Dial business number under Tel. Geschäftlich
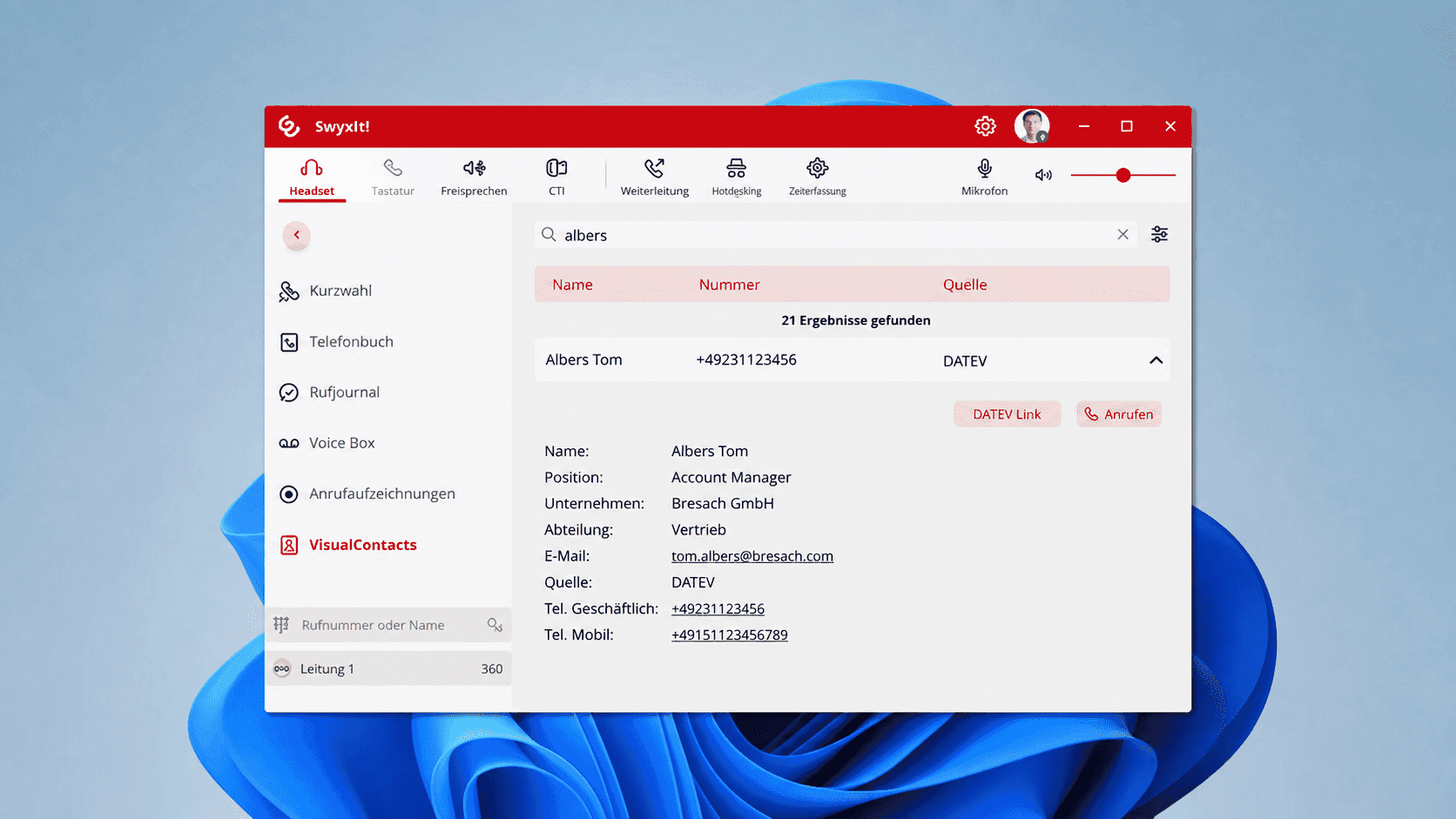The height and width of the screenshot is (819, 1456). point(718,608)
